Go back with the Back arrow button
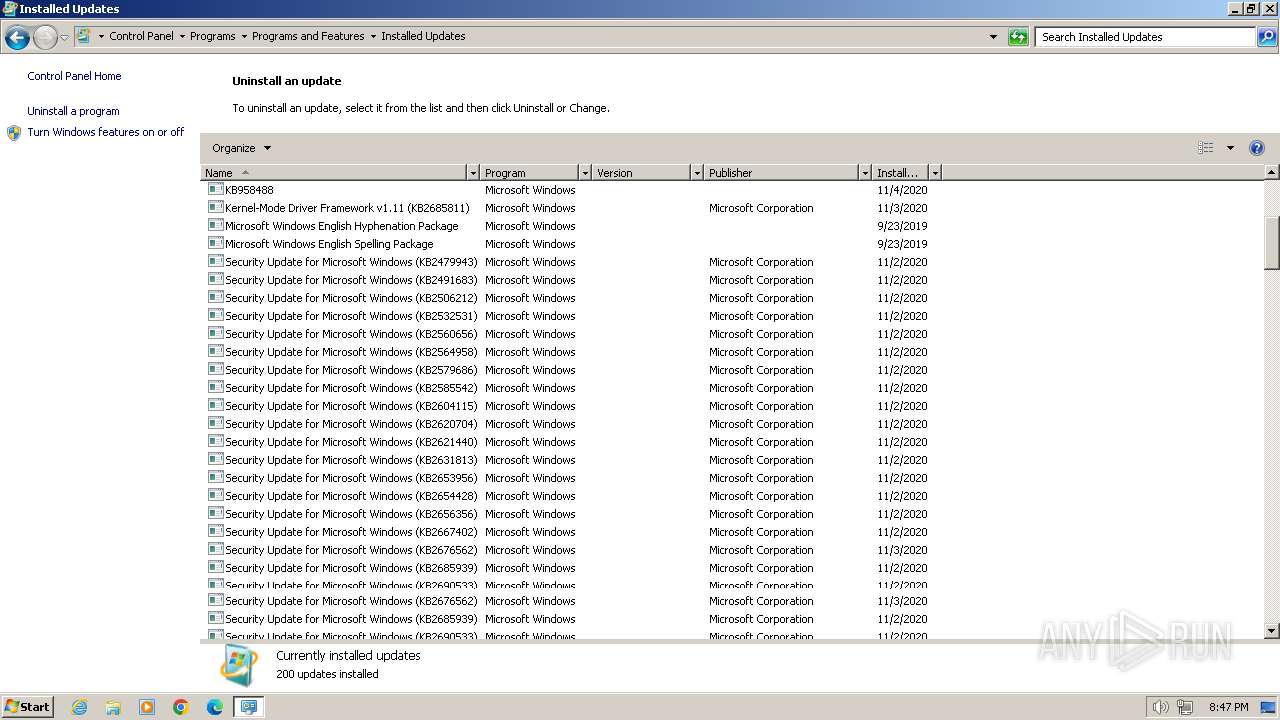This screenshot has width=1280, height=720. coord(17,38)
